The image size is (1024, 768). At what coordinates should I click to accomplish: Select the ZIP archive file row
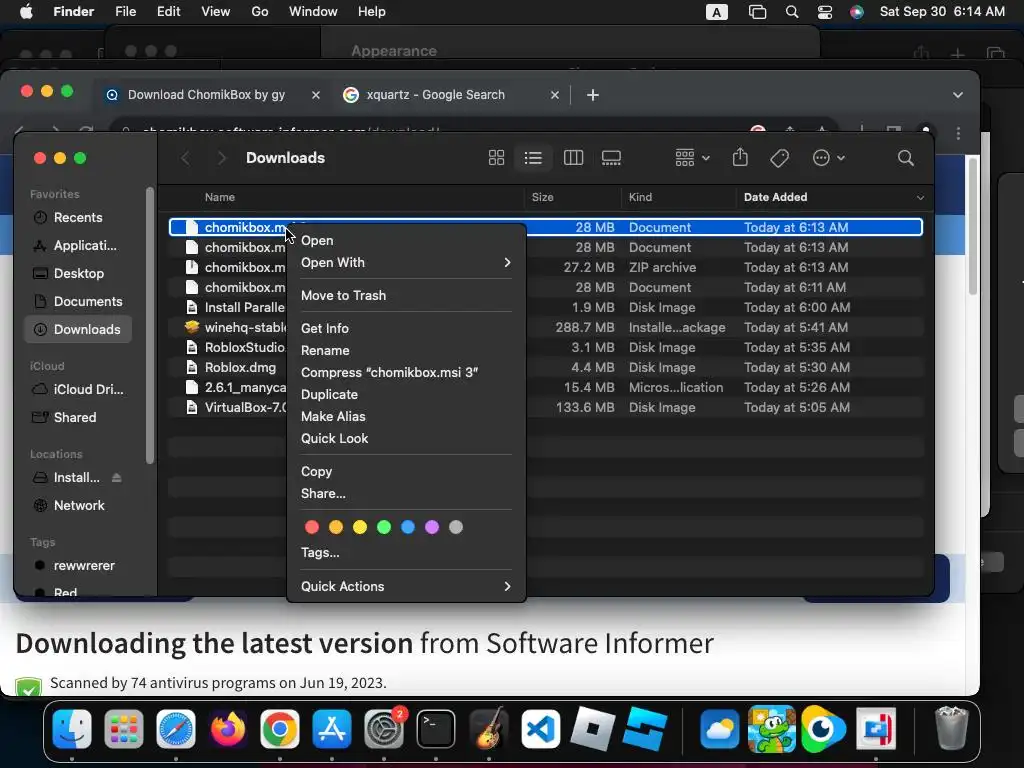[x=545, y=267]
